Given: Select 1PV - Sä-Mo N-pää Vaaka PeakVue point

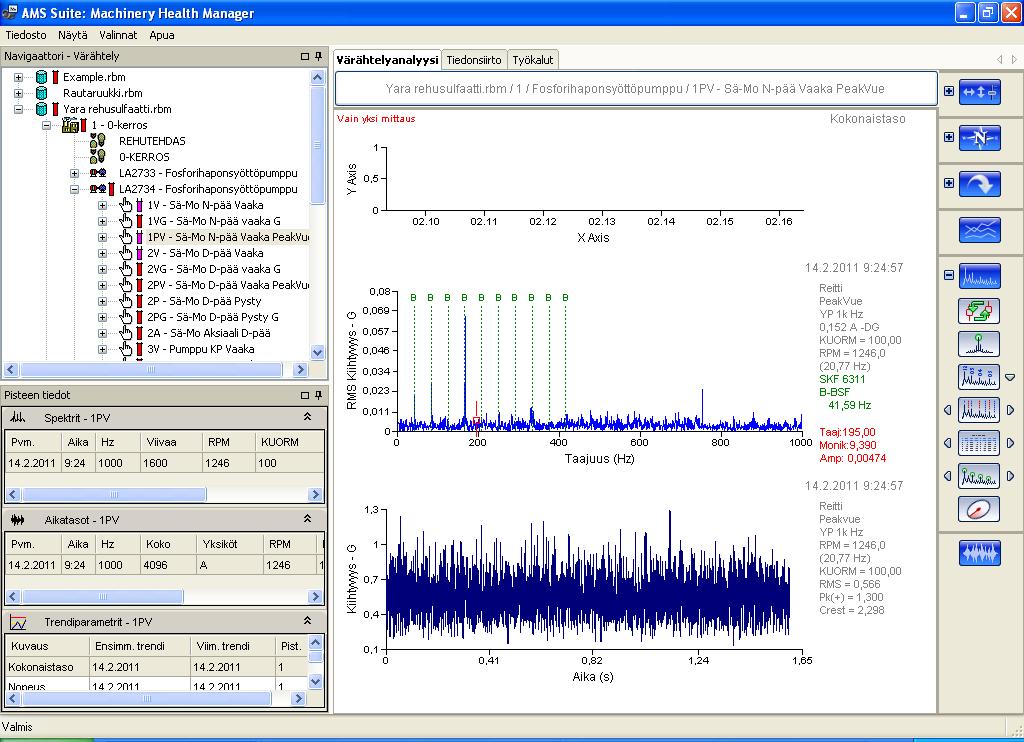Looking at the screenshot, I should 228,237.
